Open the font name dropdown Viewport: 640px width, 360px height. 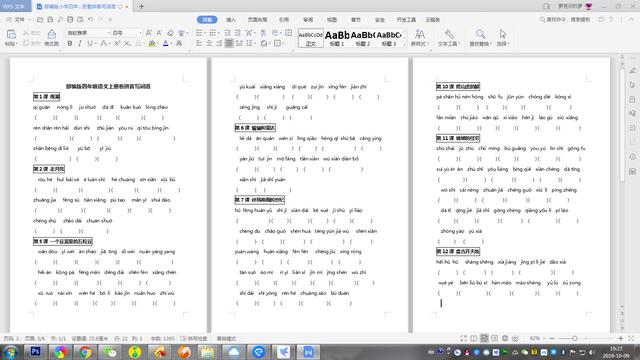(109, 33)
